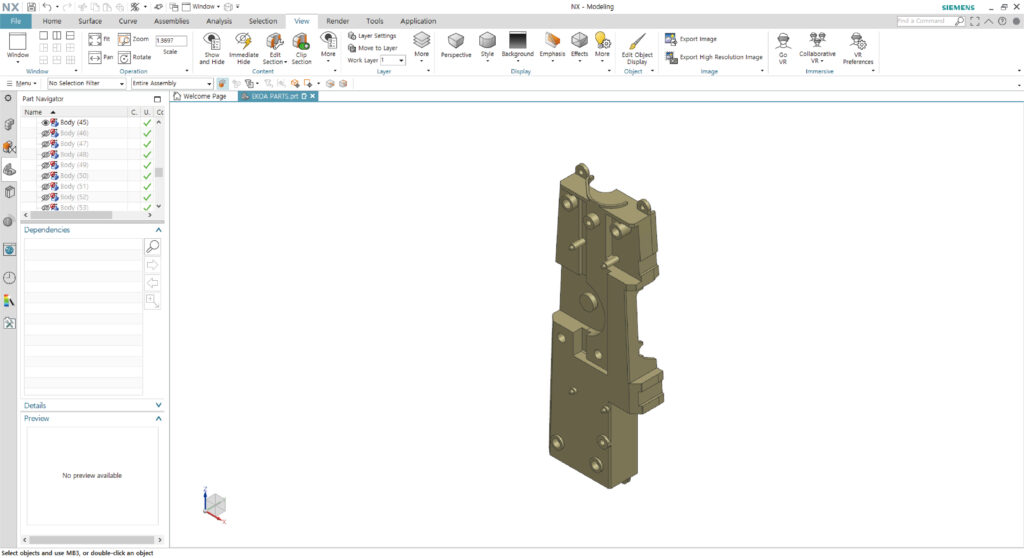Open the Entire Assembly scope dropdown
This screenshot has width=1024, height=558.
pyautogui.click(x=172, y=84)
